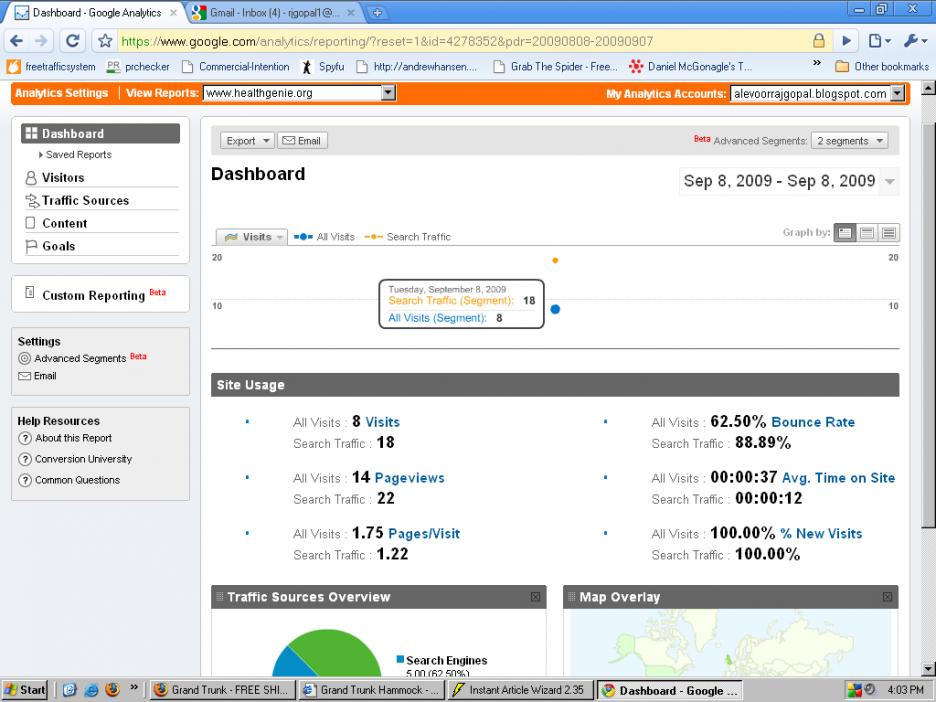Click the Bounce Rate metric link
Image resolution: width=936 pixels, height=702 pixels.
[x=813, y=422]
